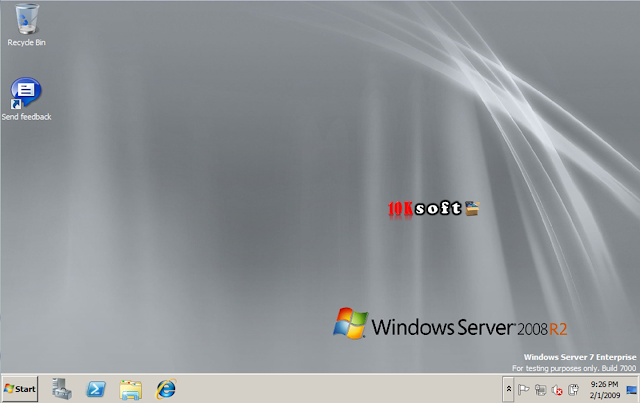Open the Action Center flag icon
Screen dimensions: 640x403
[523, 390]
